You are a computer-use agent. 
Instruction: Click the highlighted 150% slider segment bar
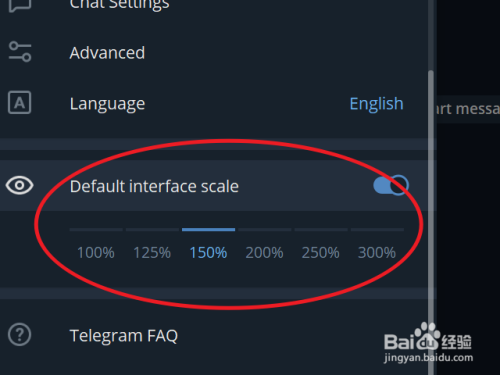pos(208,229)
